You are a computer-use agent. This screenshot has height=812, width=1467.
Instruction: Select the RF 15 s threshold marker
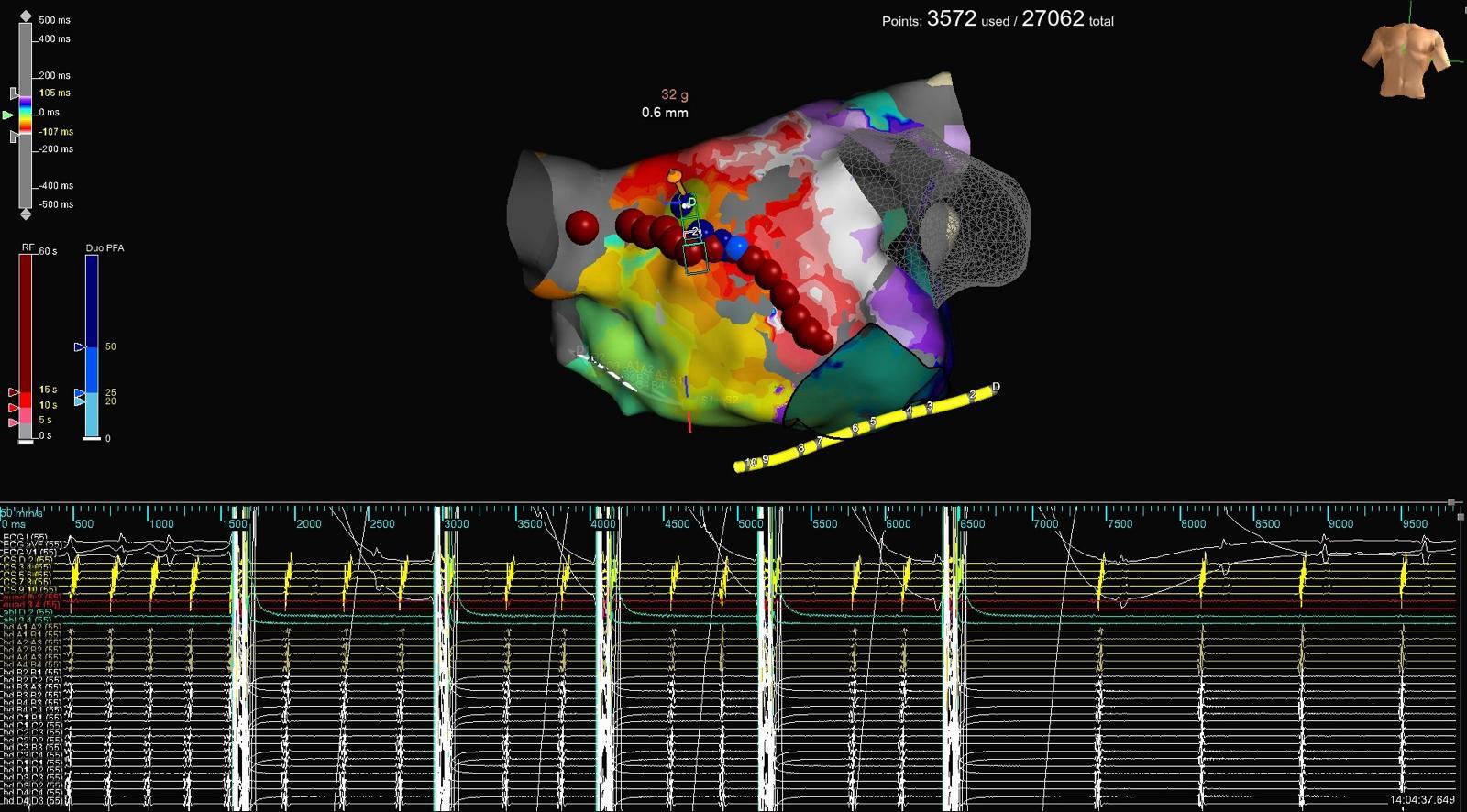14,392
